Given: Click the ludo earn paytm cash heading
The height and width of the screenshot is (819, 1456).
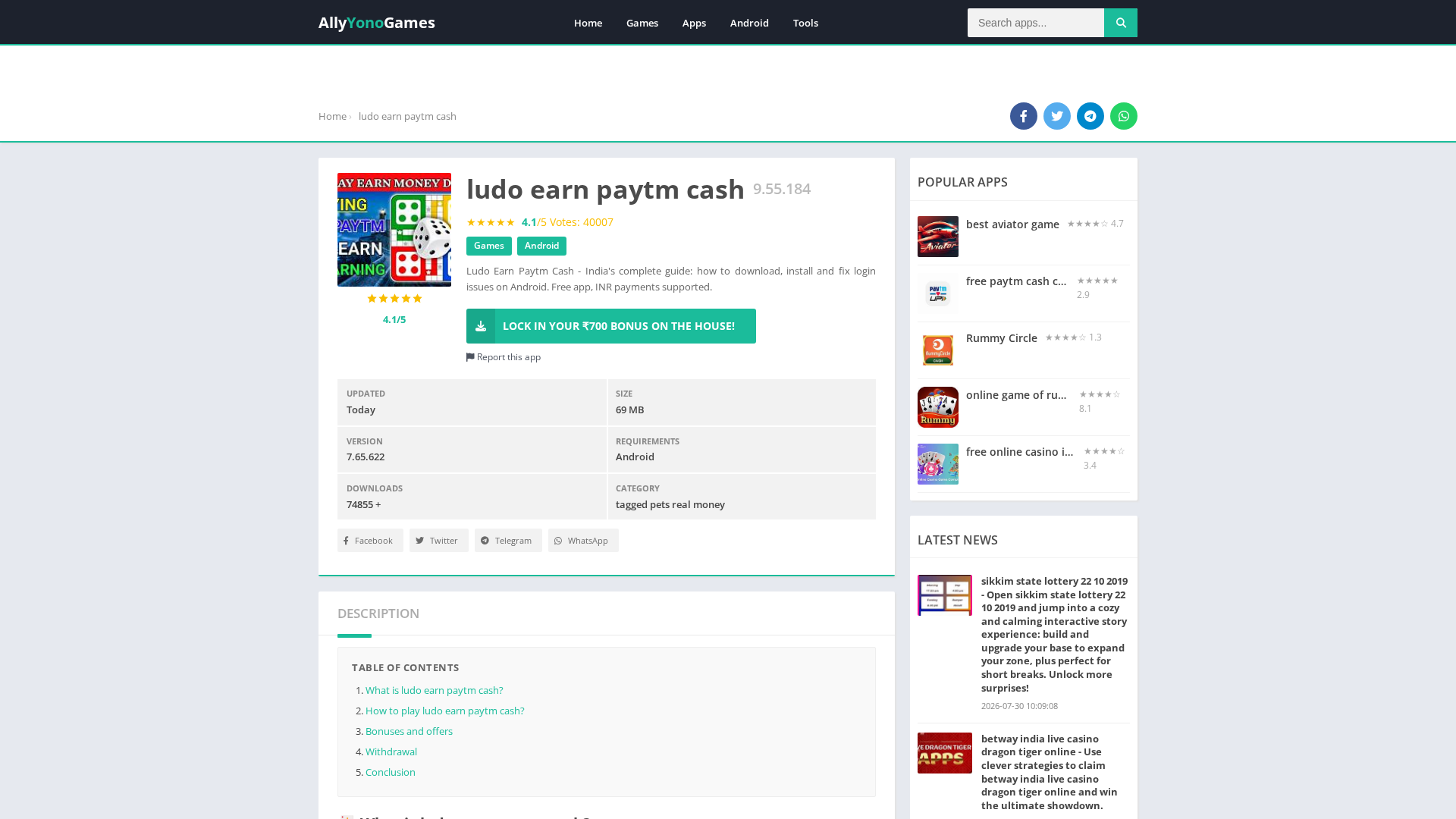Looking at the screenshot, I should pyautogui.click(x=605, y=189).
